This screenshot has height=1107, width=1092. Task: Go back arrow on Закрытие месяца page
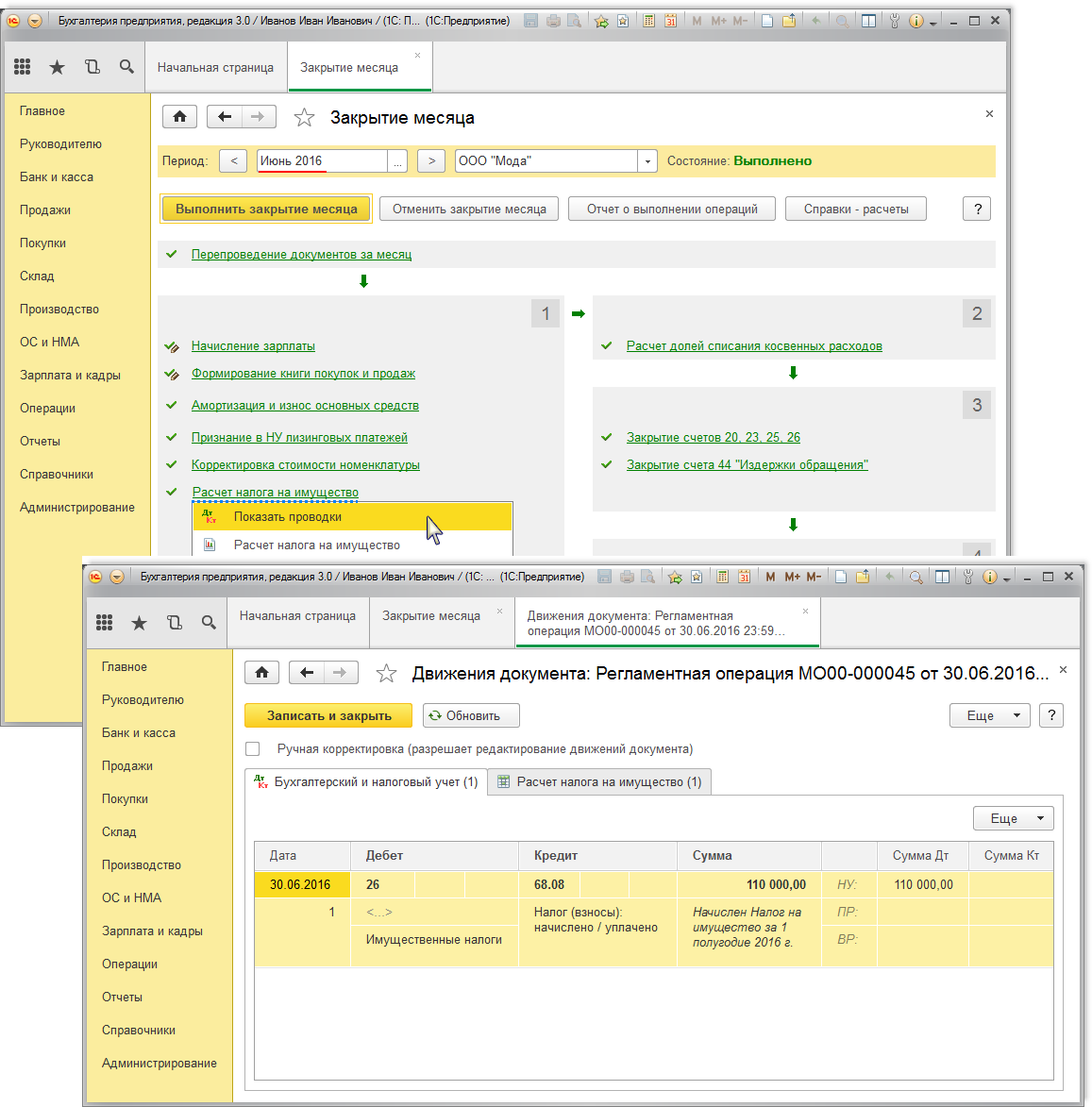tap(225, 116)
